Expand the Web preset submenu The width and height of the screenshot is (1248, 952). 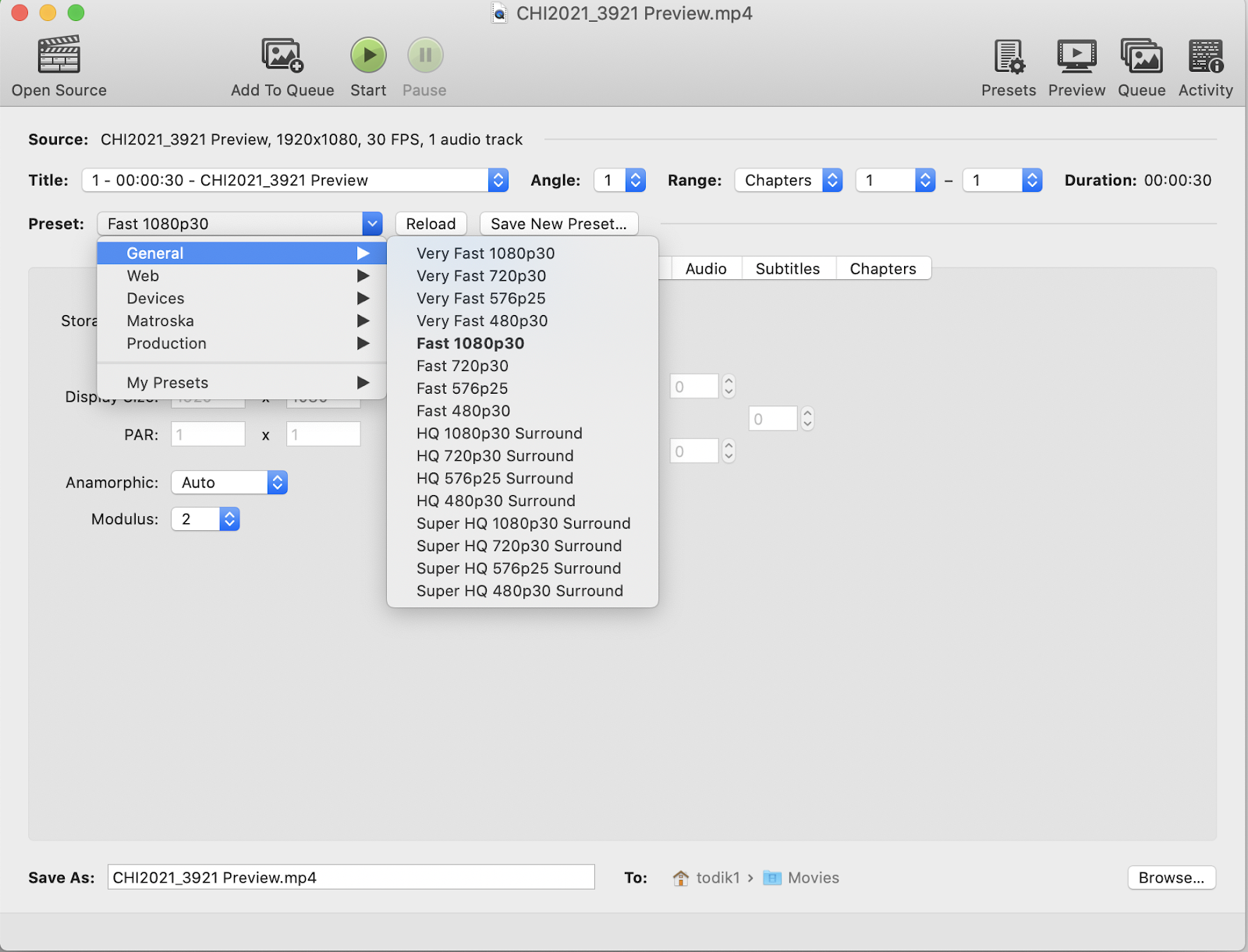(x=242, y=276)
